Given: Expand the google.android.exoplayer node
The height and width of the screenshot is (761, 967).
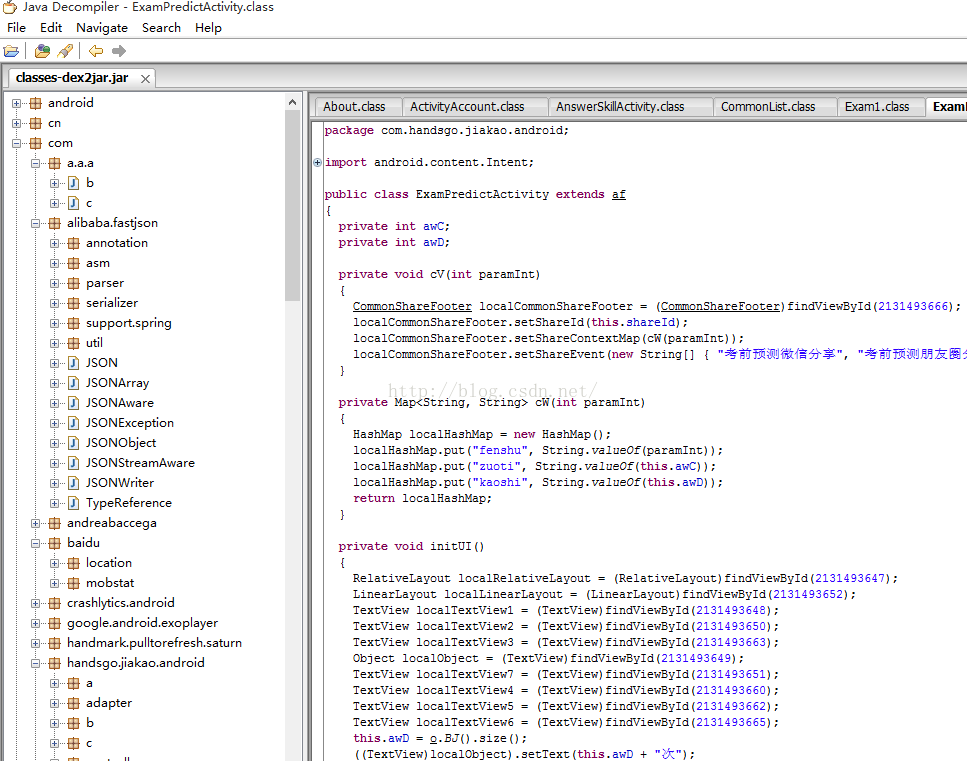Looking at the screenshot, I should (35, 623).
